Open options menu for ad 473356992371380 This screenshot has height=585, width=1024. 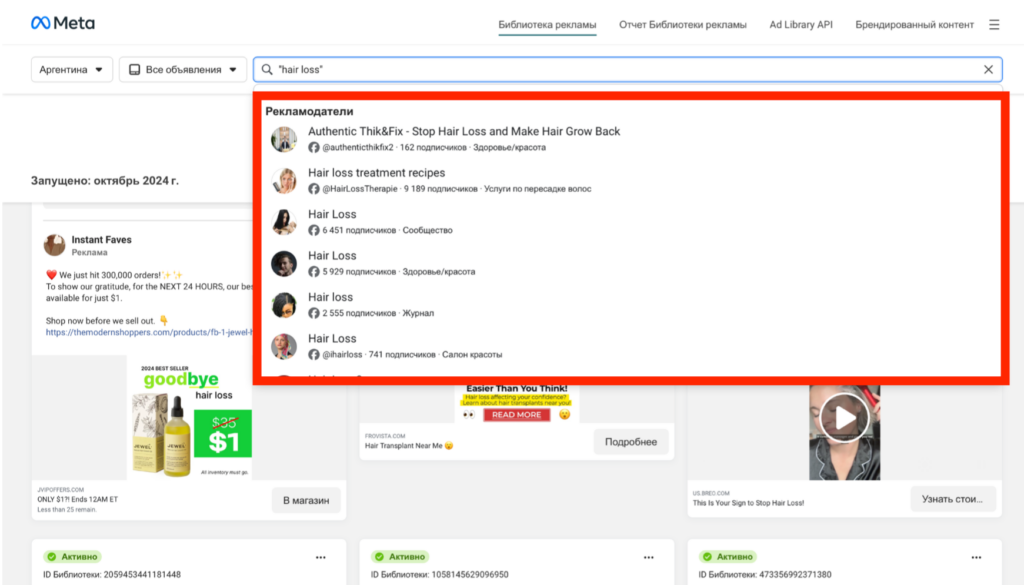[x=976, y=558]
